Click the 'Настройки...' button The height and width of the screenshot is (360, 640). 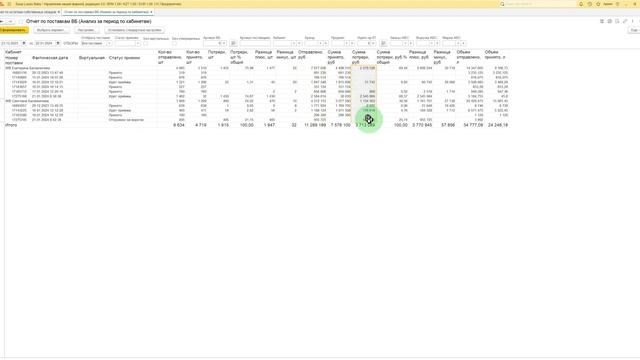(87, 30)
